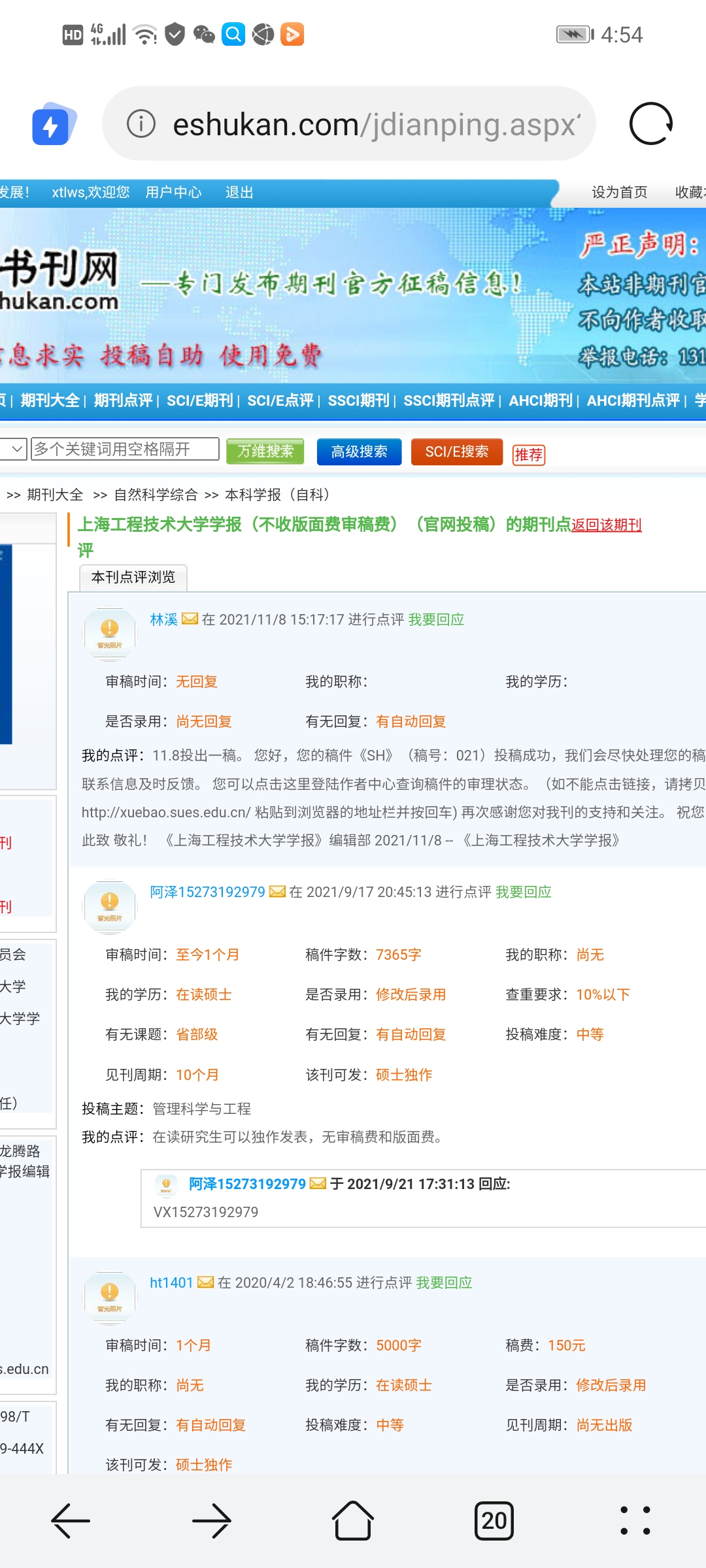Image resolution: width=706 pixels, height=1568 pixels.
Task: Select the 本刊点评浏览 tab
Action: 133,578
